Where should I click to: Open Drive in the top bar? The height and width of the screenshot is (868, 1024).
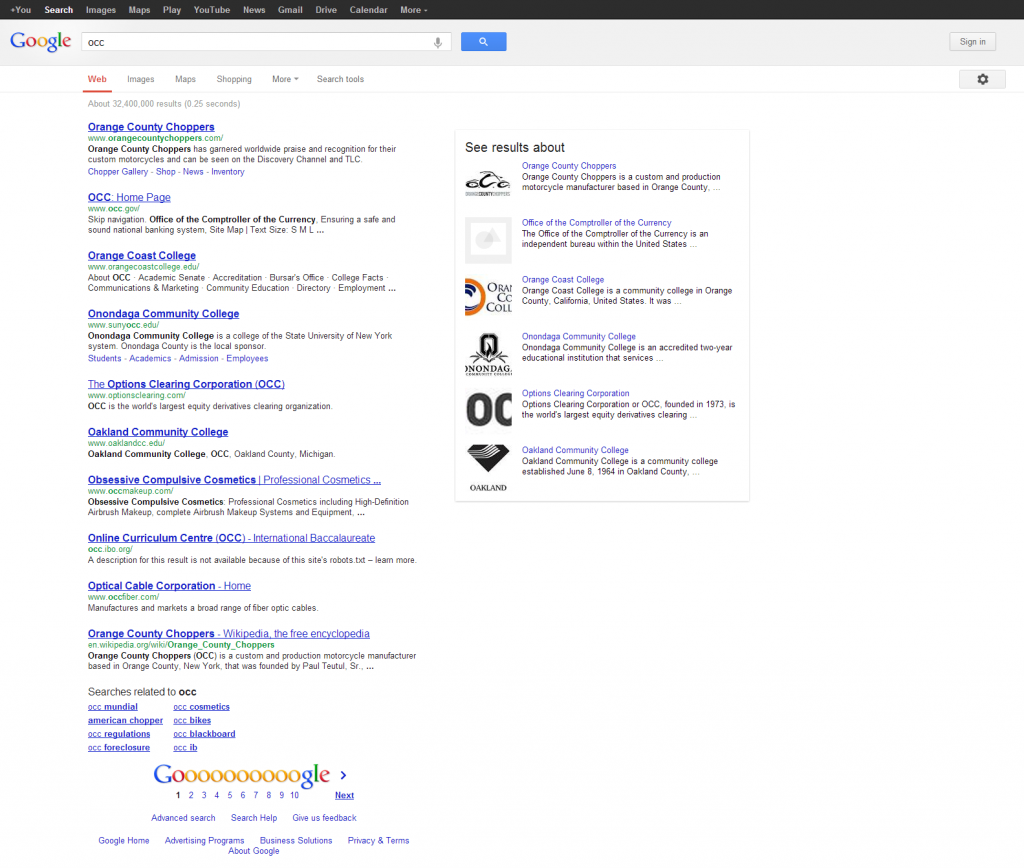(x=326, y=10)
